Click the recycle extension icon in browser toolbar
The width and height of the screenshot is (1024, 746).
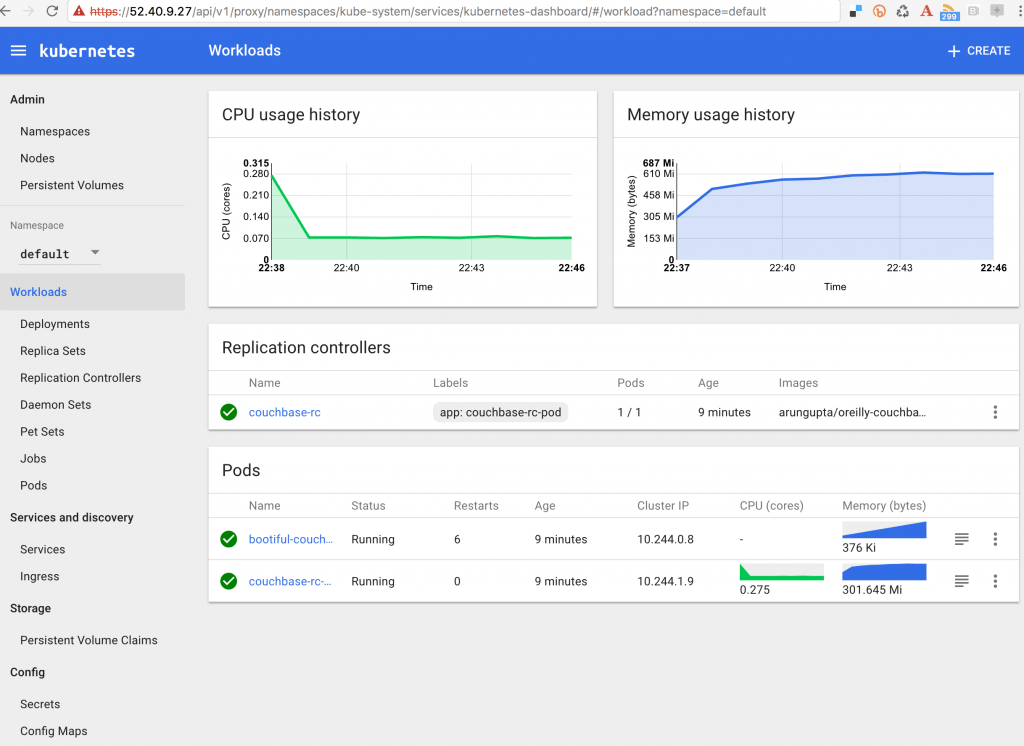[x=903, y=11]
